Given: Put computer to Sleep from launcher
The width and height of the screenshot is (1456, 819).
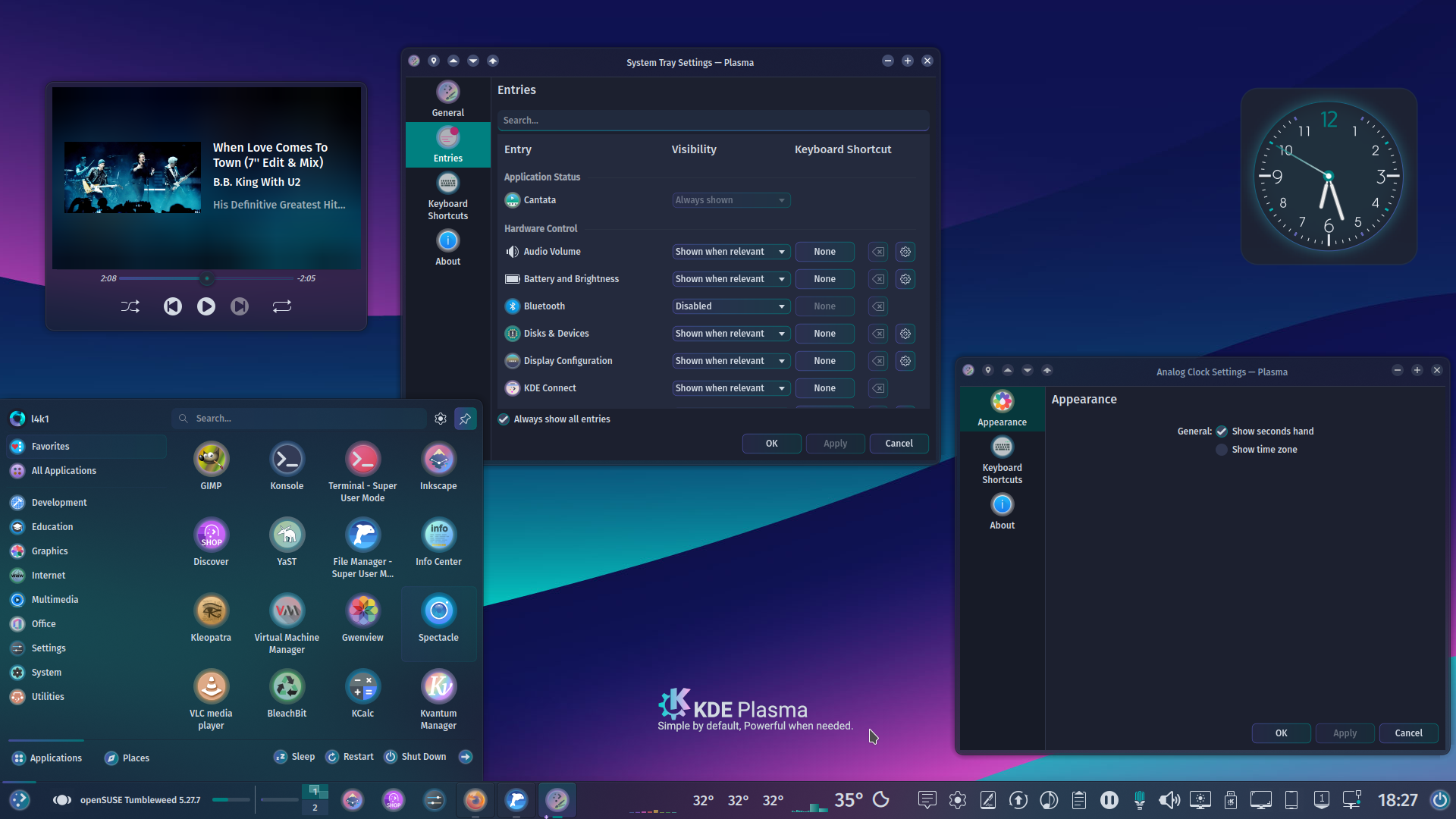Looking at the screenshot, I should 294,757.
